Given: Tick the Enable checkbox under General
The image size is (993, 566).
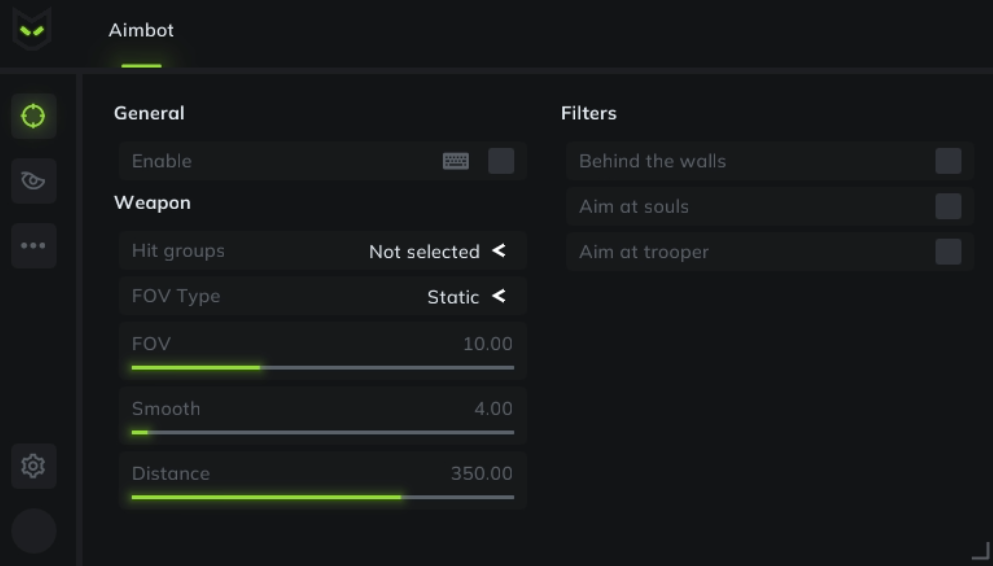Looking at the screenshot, I should tap(501, 161).
